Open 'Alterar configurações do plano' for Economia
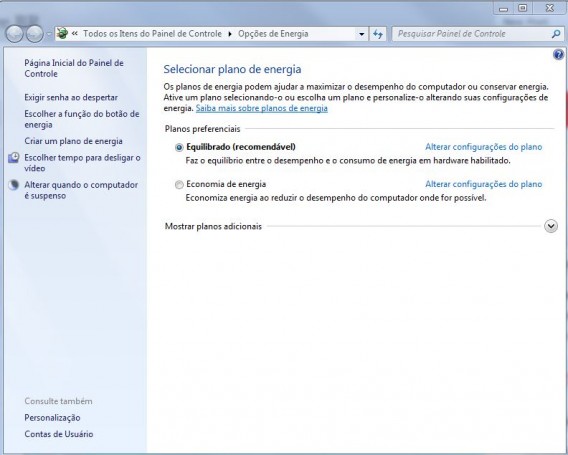 pos(484,184)
